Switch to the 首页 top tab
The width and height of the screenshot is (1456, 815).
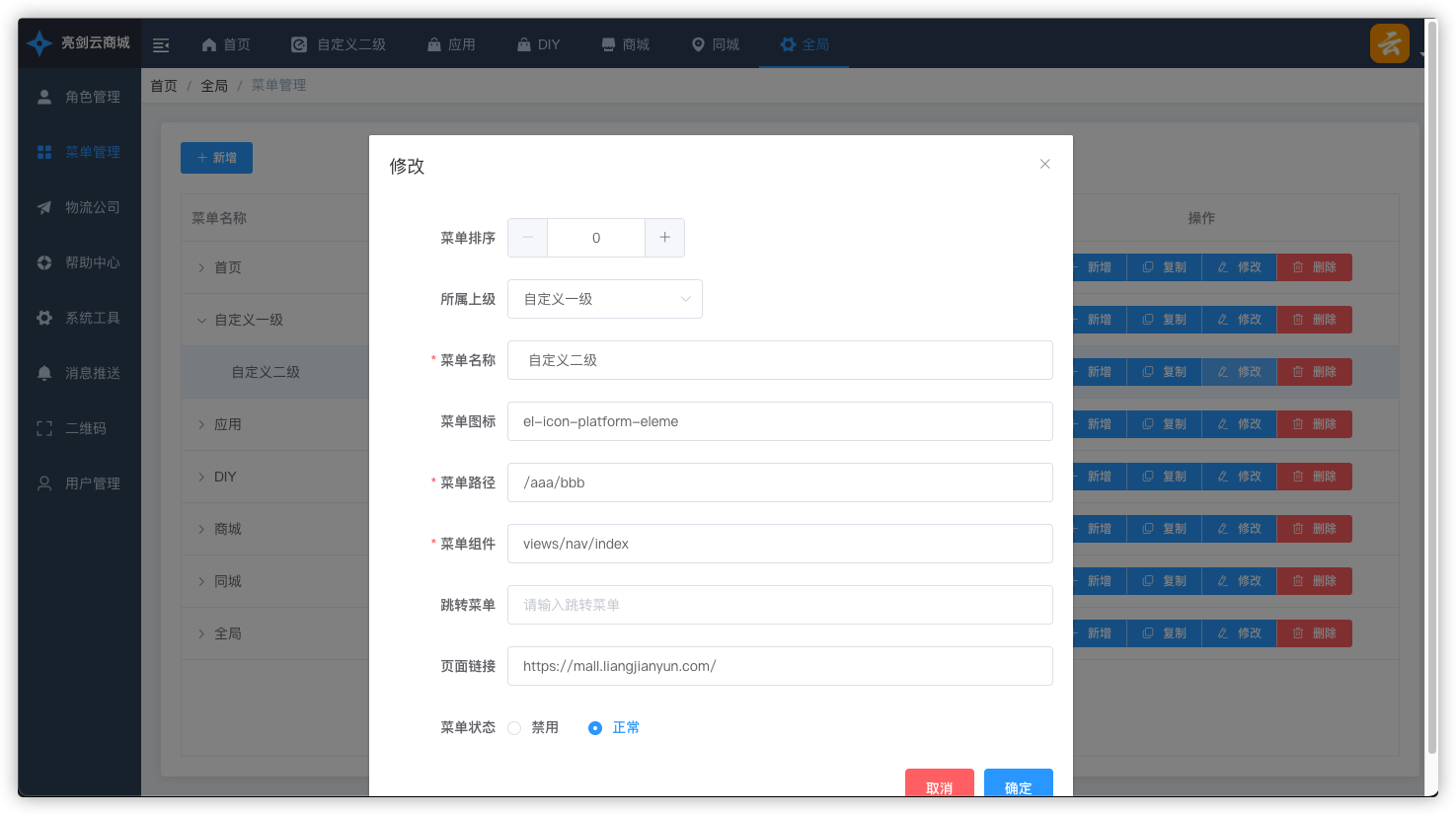point(226,44)
